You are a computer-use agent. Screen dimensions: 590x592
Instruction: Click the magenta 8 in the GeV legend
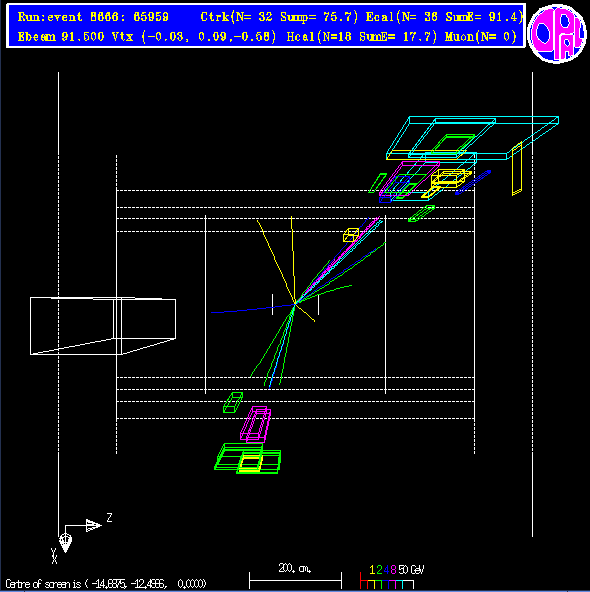click(393, 570)
